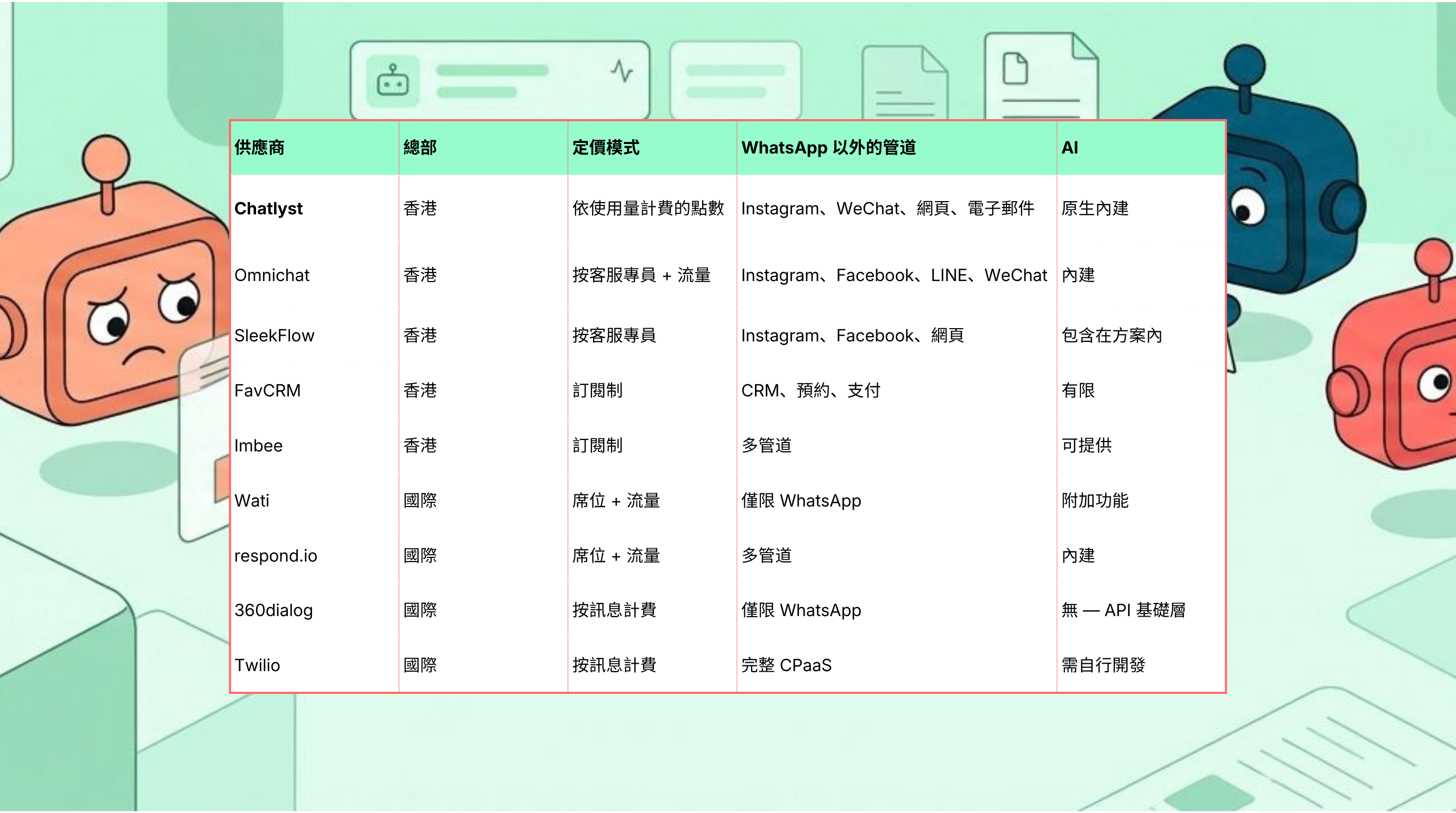
Task: Select the Chatlyst vendor cell
Action: pos(314,209)
